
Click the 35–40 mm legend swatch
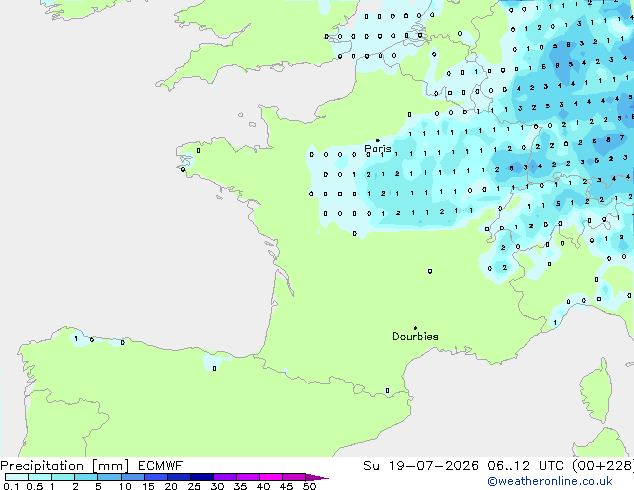[248, 477]
